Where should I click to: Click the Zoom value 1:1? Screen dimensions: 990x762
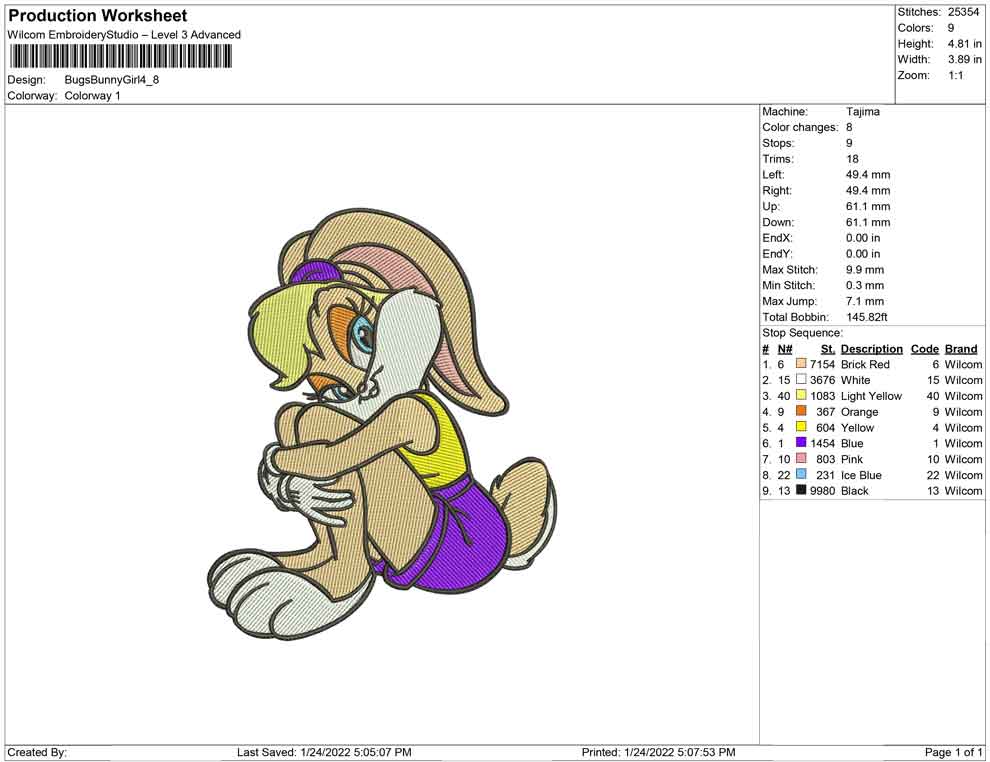(955, 75)
